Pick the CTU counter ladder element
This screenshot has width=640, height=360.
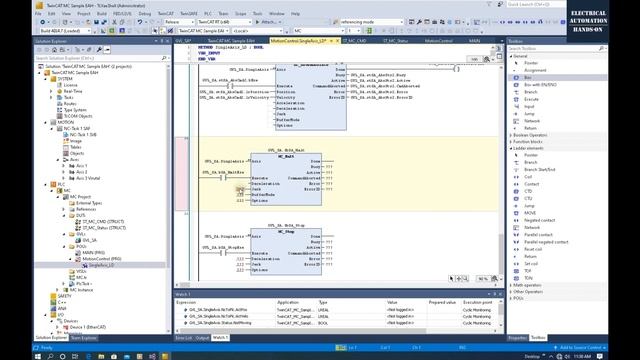[x=528, y=198]
